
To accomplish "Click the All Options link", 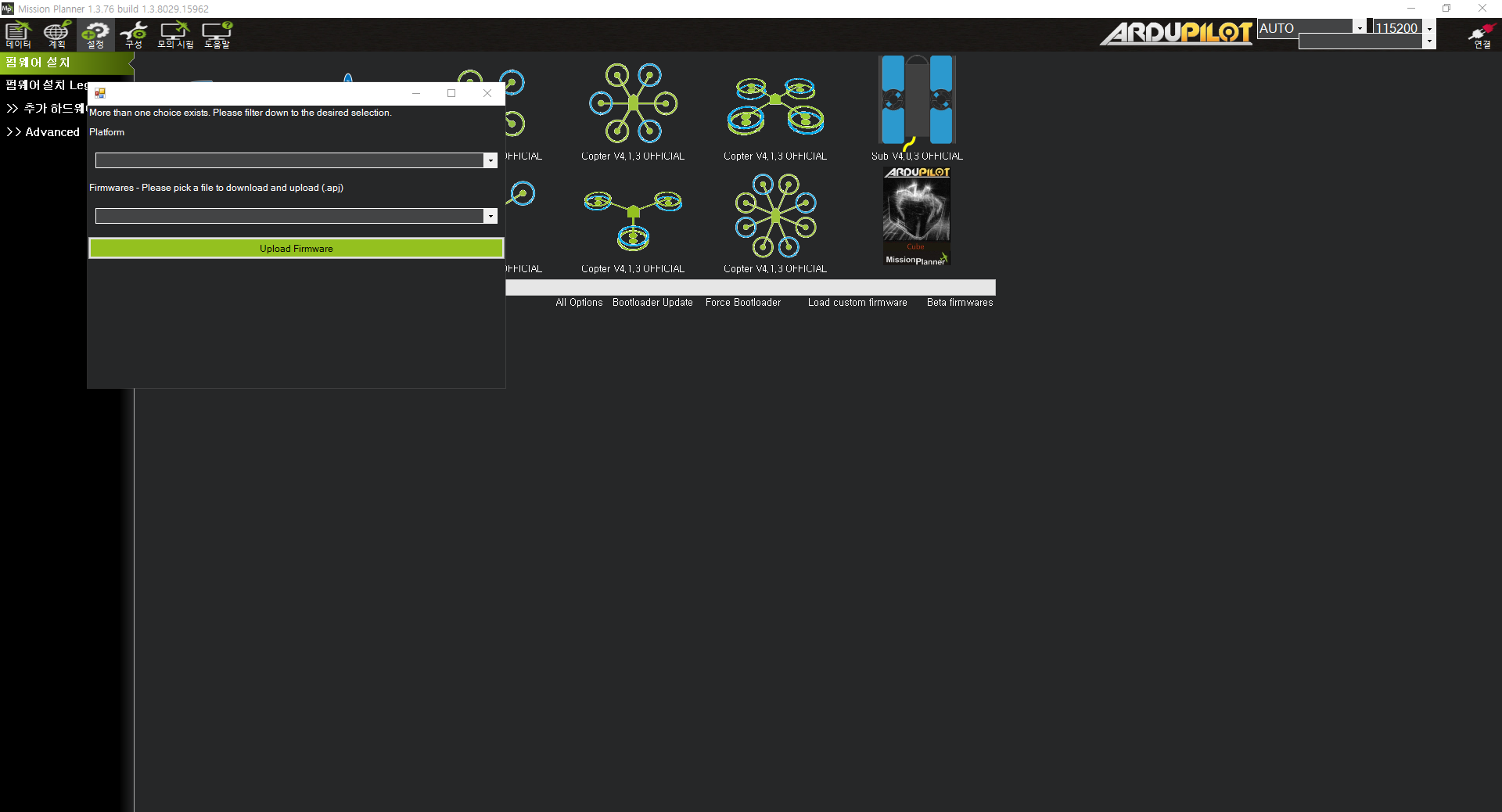I will coord(579,303).
